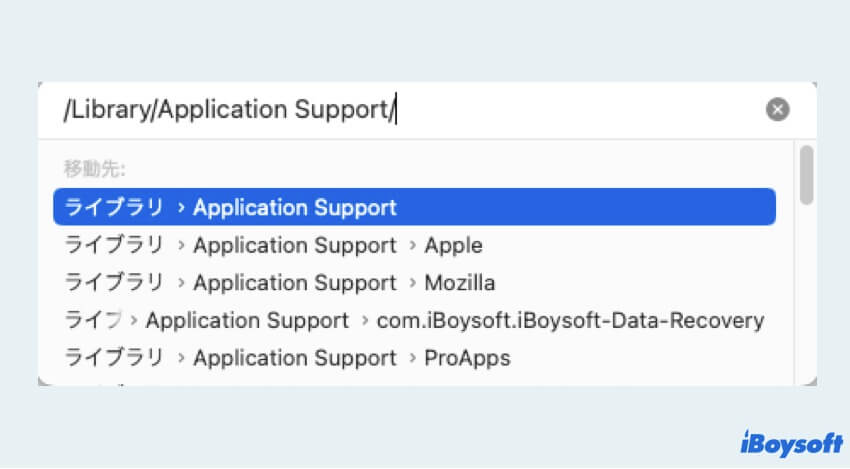The height and width of the screenshot is (469, 850).
Task: Click Application Support in the Mozilla row
Action: (295, 283)
